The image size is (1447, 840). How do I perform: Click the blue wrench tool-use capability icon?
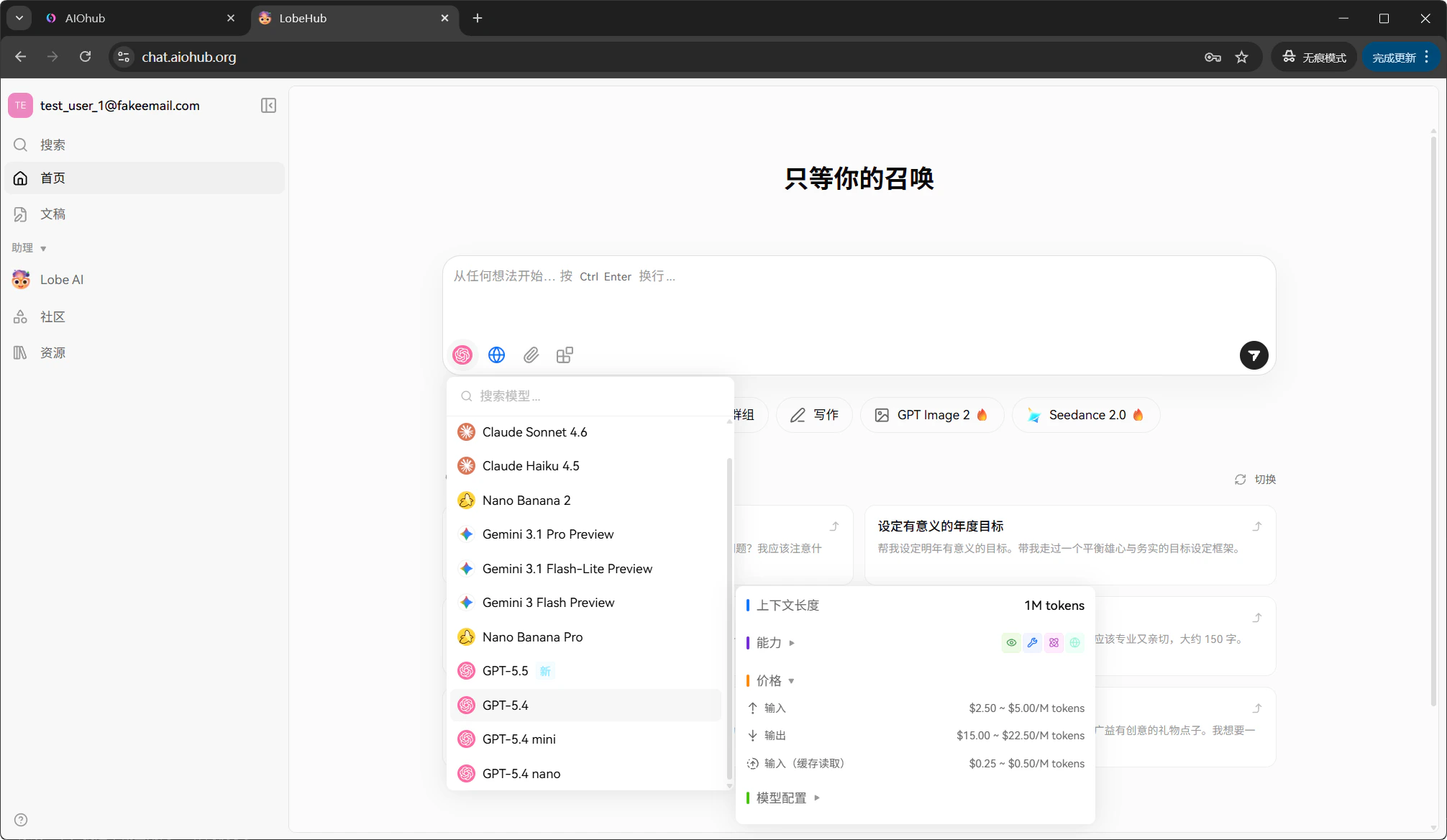click(1033, 643)
